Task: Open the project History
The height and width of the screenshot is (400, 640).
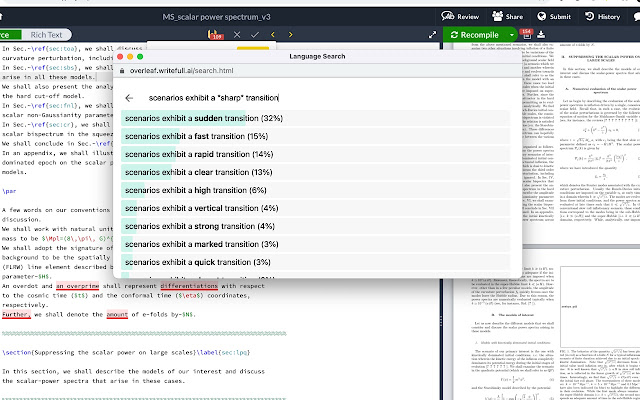Action: tap(602, 16)
